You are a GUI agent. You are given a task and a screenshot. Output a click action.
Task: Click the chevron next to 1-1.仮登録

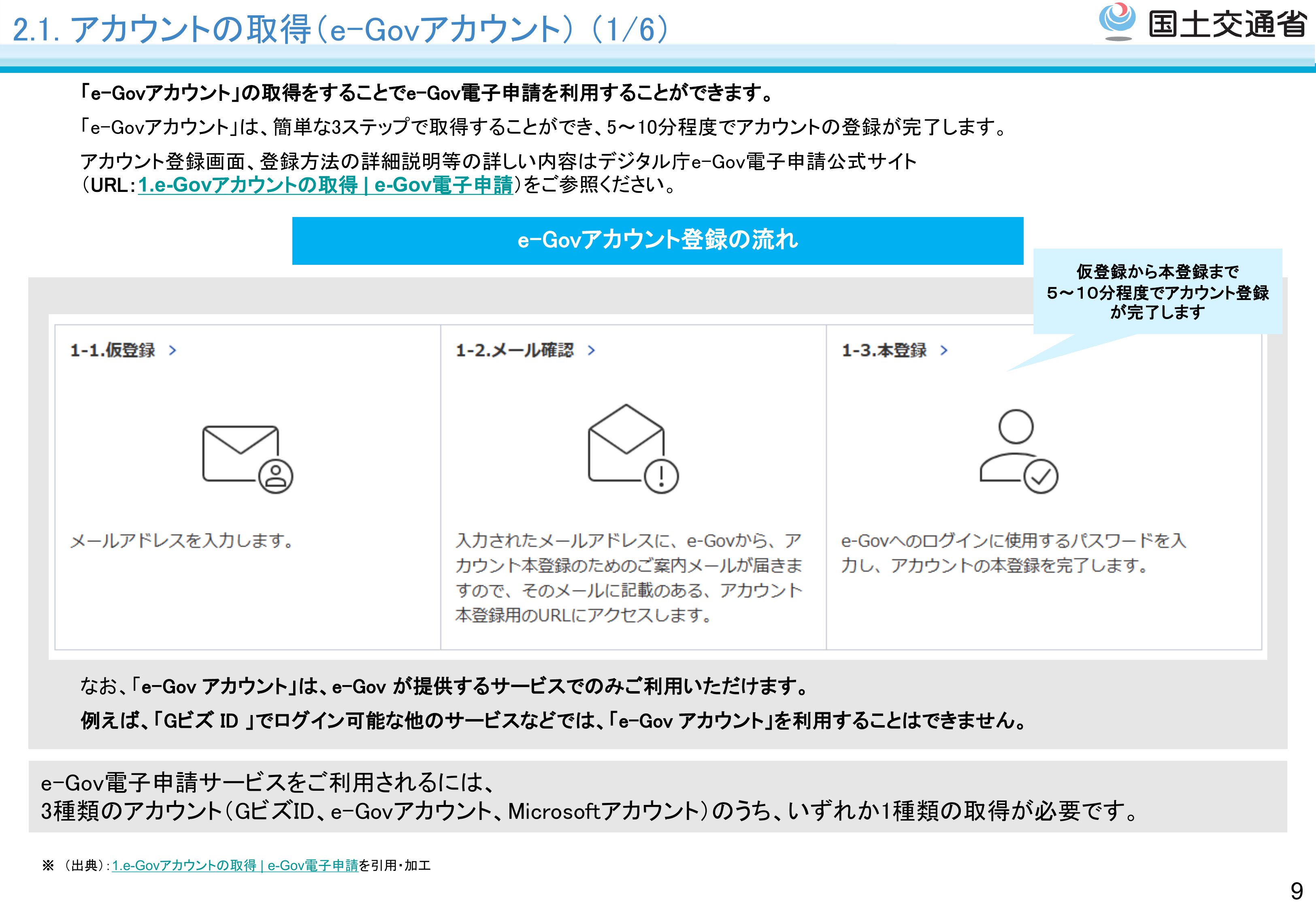pyautogui.click(x=172, y=351)
